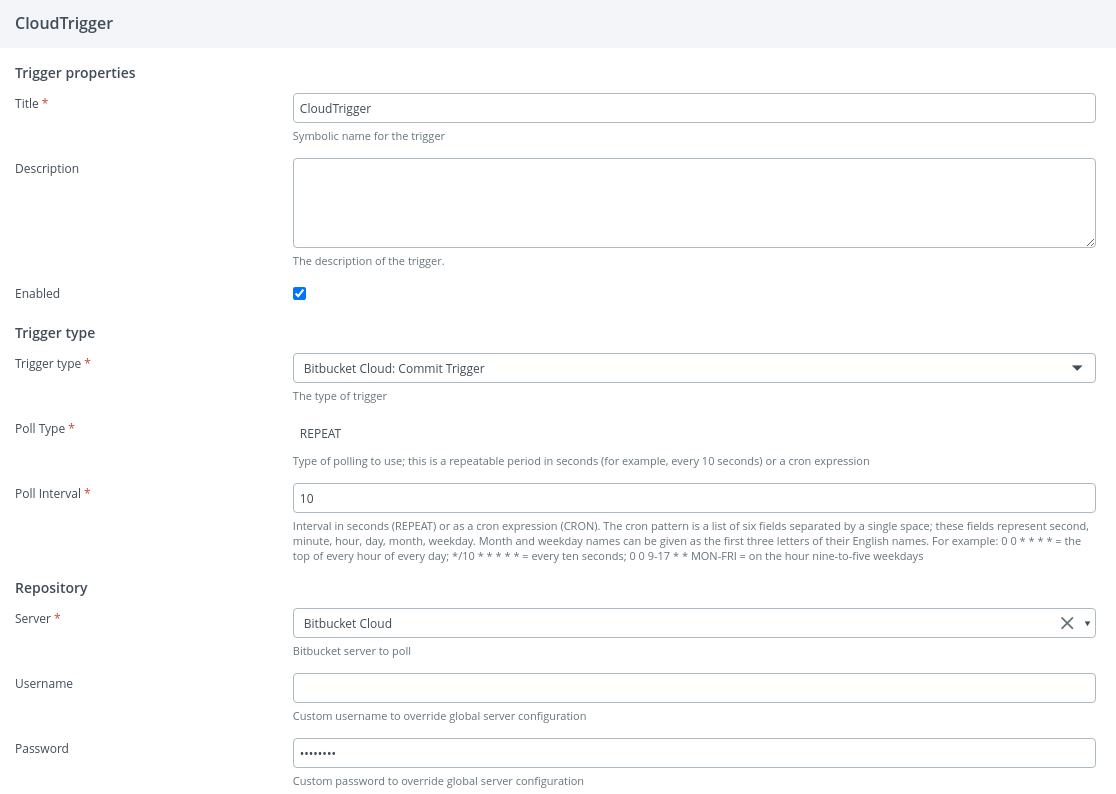Click the Bitbucket Cloud server value text

[348, 623]
